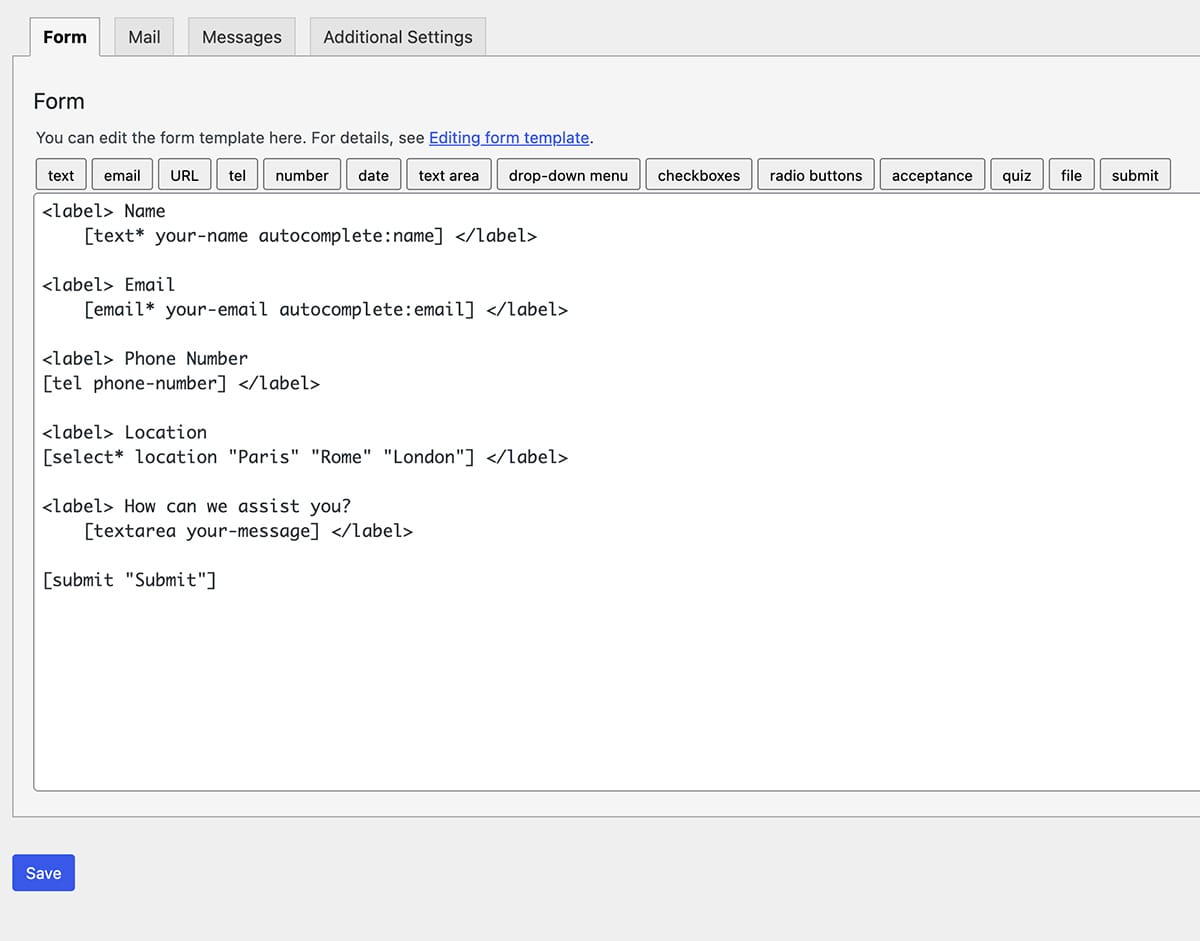Add a URL field tag
1200x941 pixels.
(184, 175)
